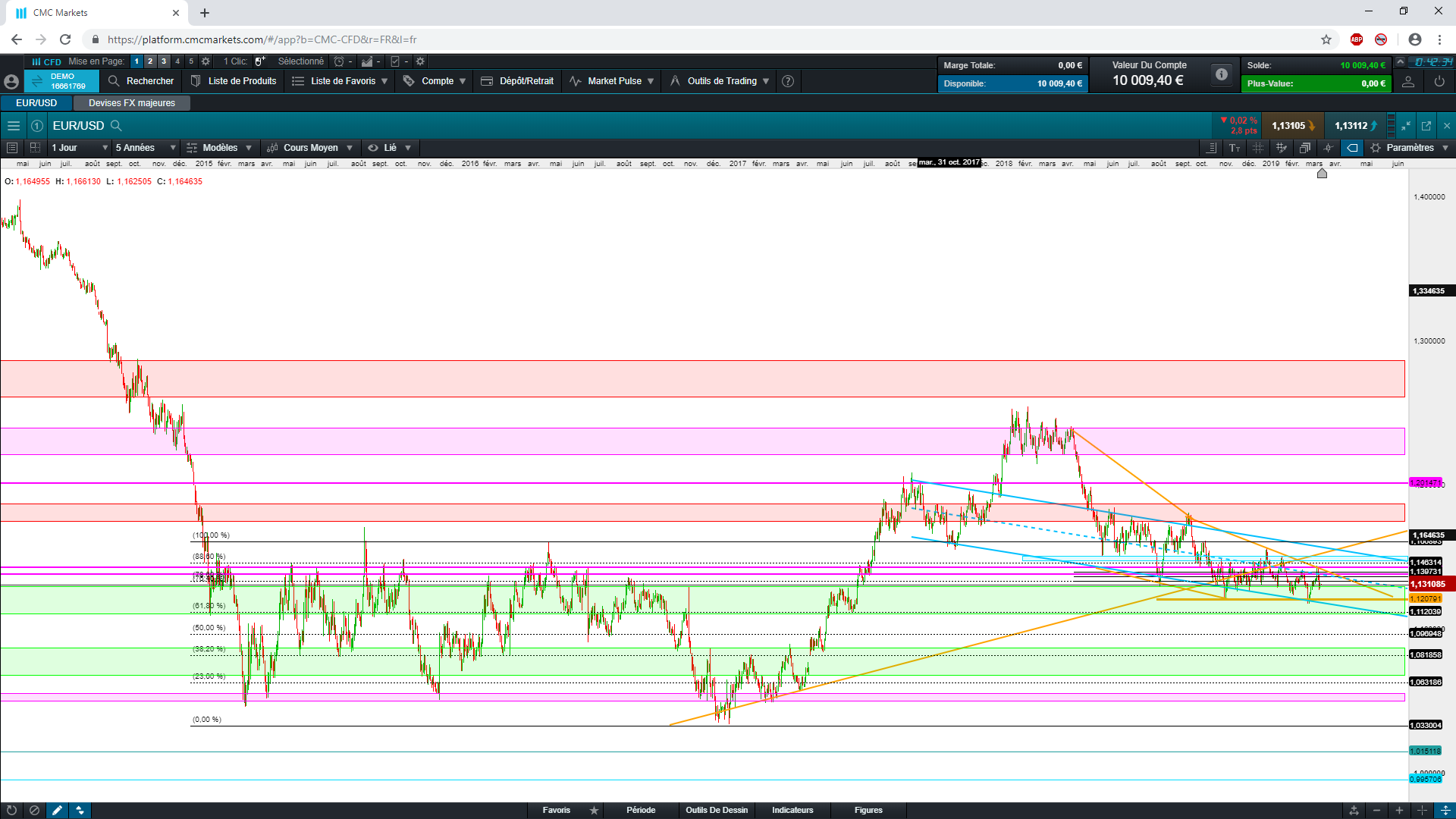Open the Market Pulse menu
Image resolution: width=1456 pixels, height=819 pixels.
pyautogui.click(x=613, y=81)
